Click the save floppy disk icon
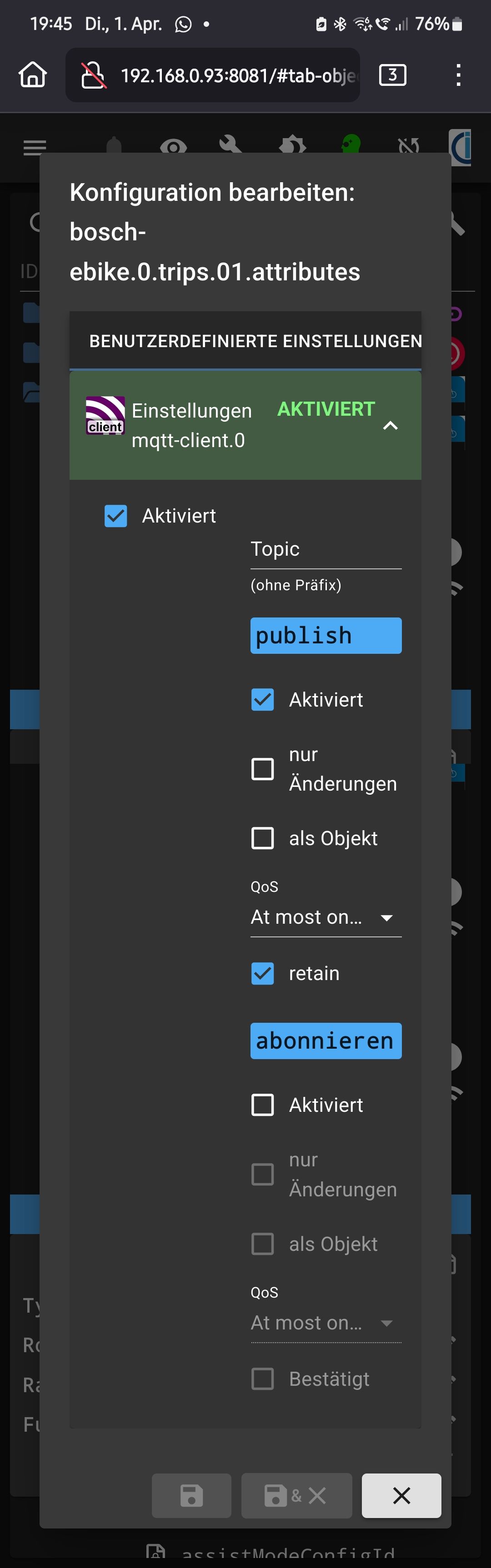Image resolution: width=491 pixels, height=1568 pixels. coord(191,1495)
